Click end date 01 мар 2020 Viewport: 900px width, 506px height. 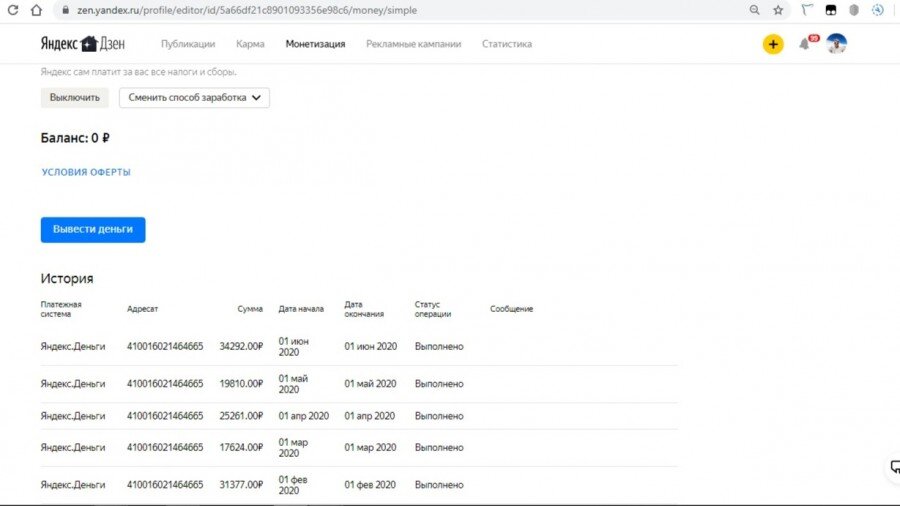(x=370, y=447)
